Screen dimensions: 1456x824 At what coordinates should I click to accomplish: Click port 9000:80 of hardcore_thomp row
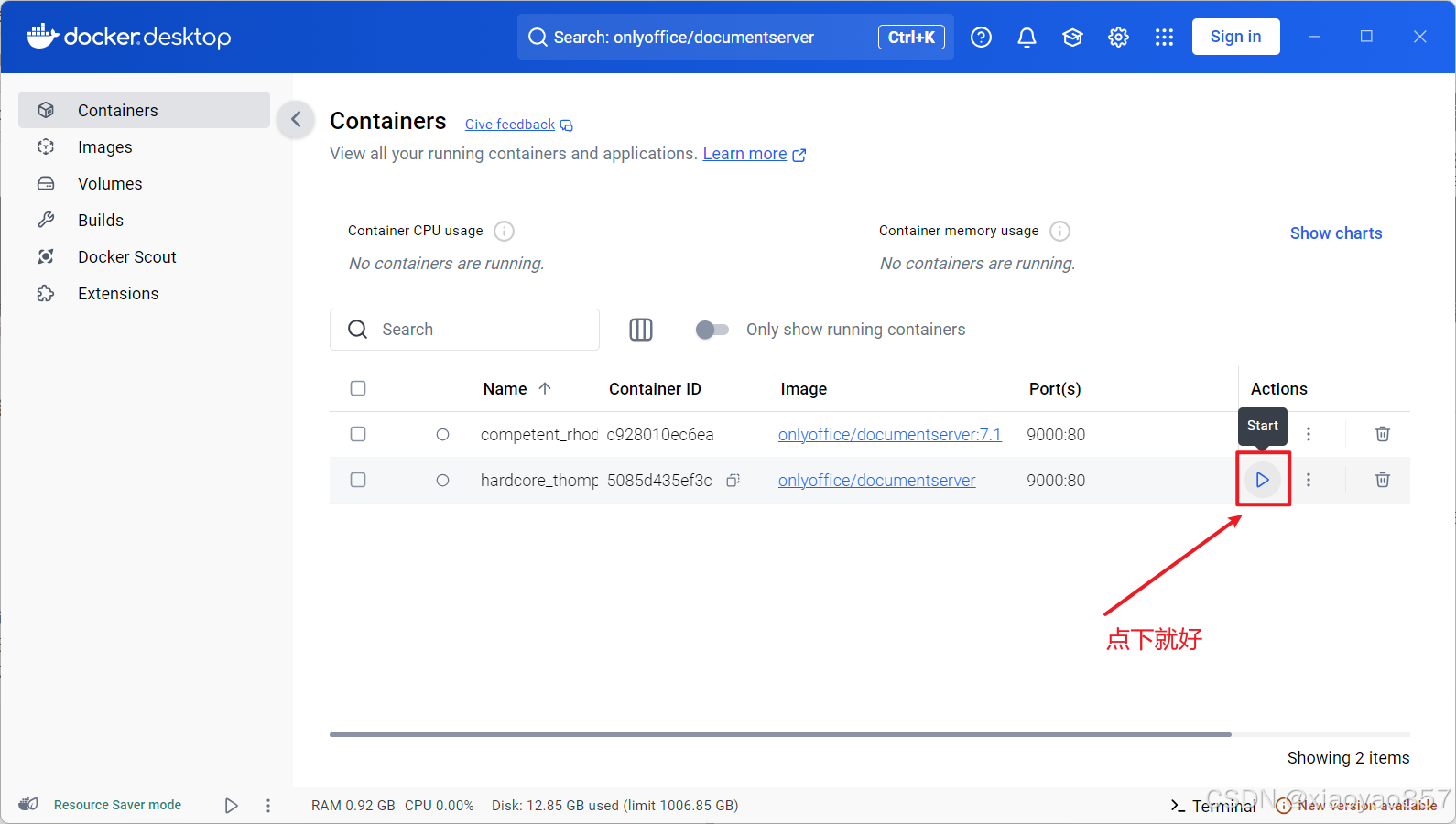pyautogui.click(x=1056, y=481)
